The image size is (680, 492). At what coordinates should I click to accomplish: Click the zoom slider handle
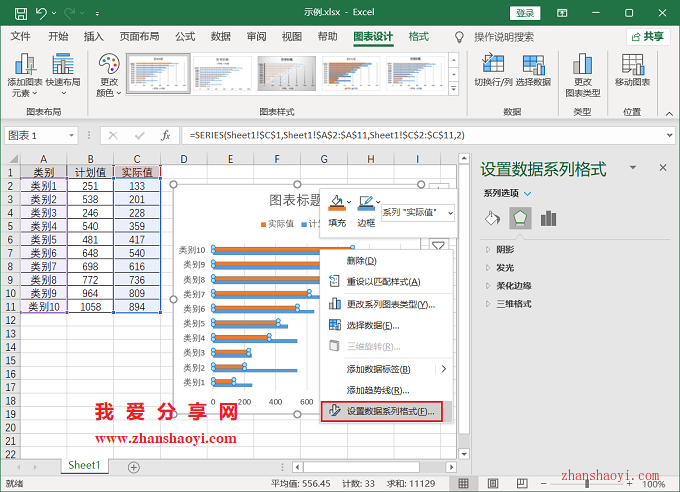tap(587, 483)
